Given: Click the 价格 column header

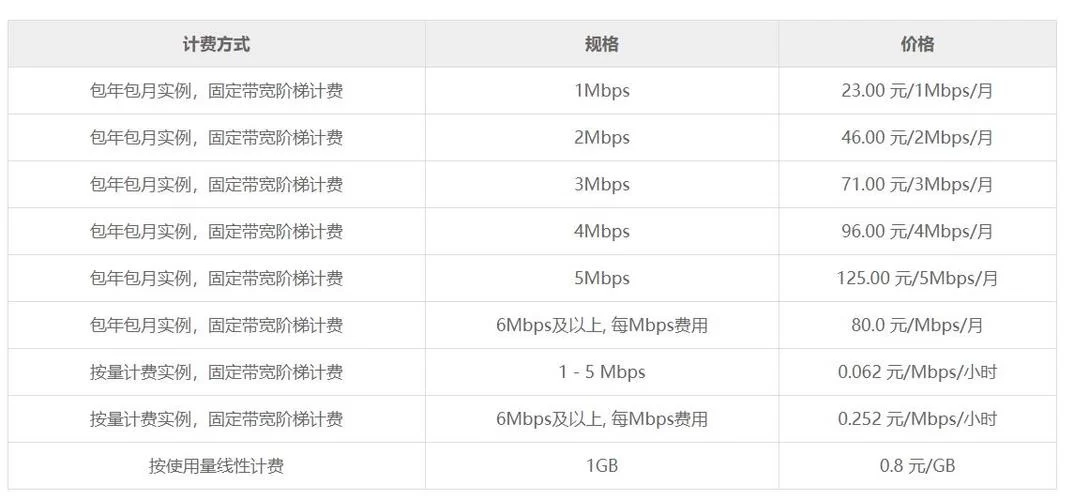Looking at the screenshot, I should point(917,44).
